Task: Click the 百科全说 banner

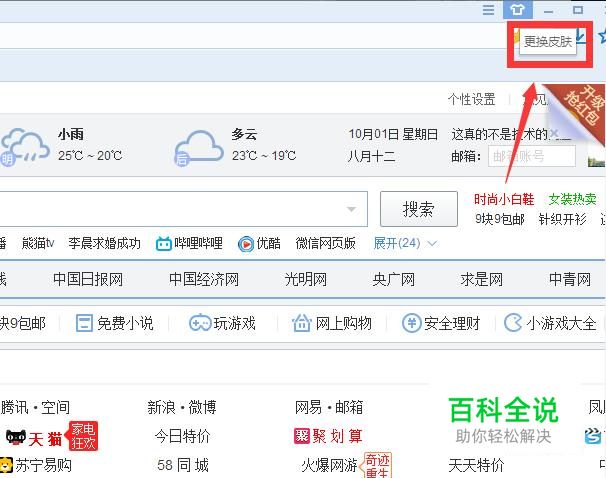Action: click(x=503, y=420)
